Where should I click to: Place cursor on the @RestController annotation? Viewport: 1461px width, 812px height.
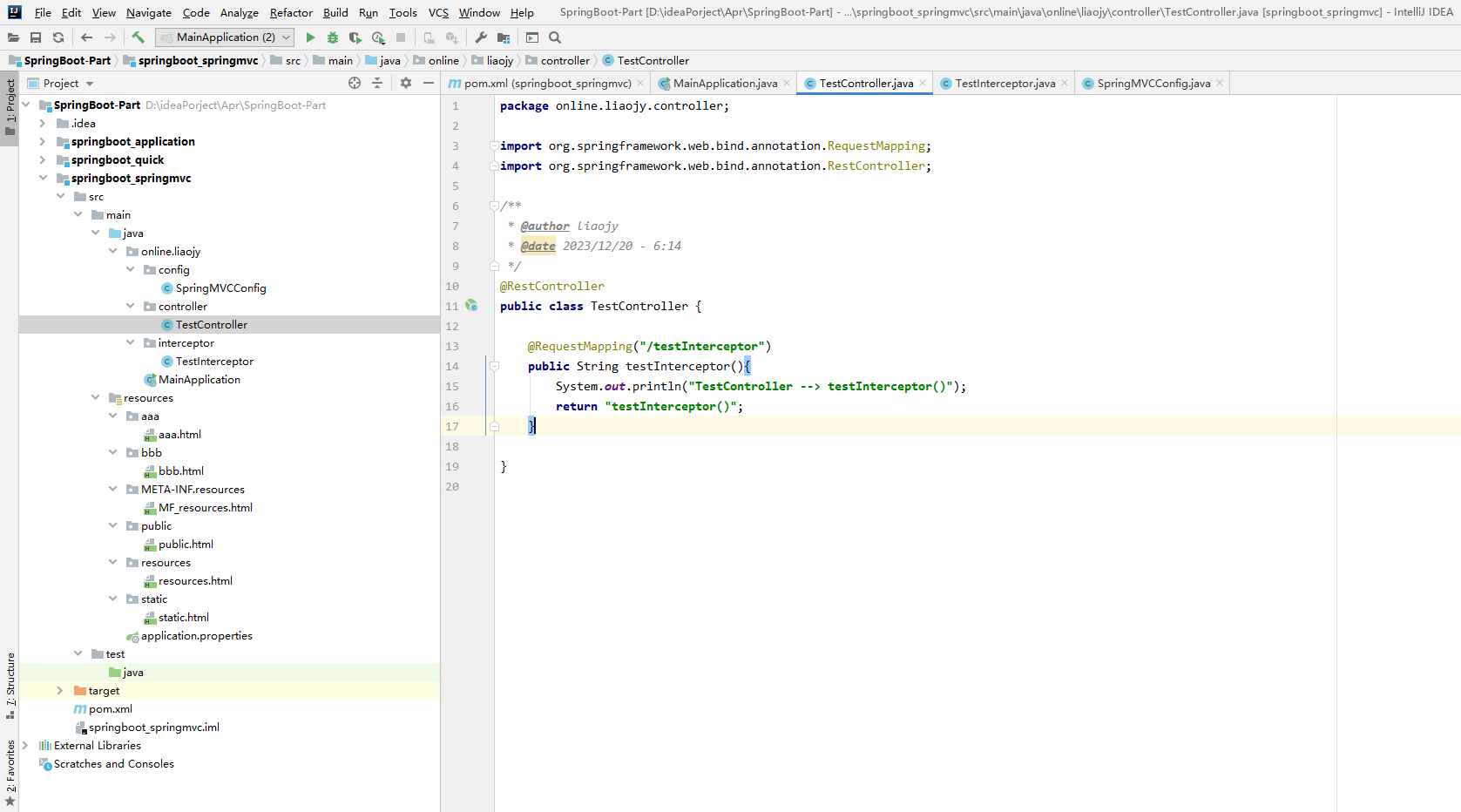click(552, 286)
